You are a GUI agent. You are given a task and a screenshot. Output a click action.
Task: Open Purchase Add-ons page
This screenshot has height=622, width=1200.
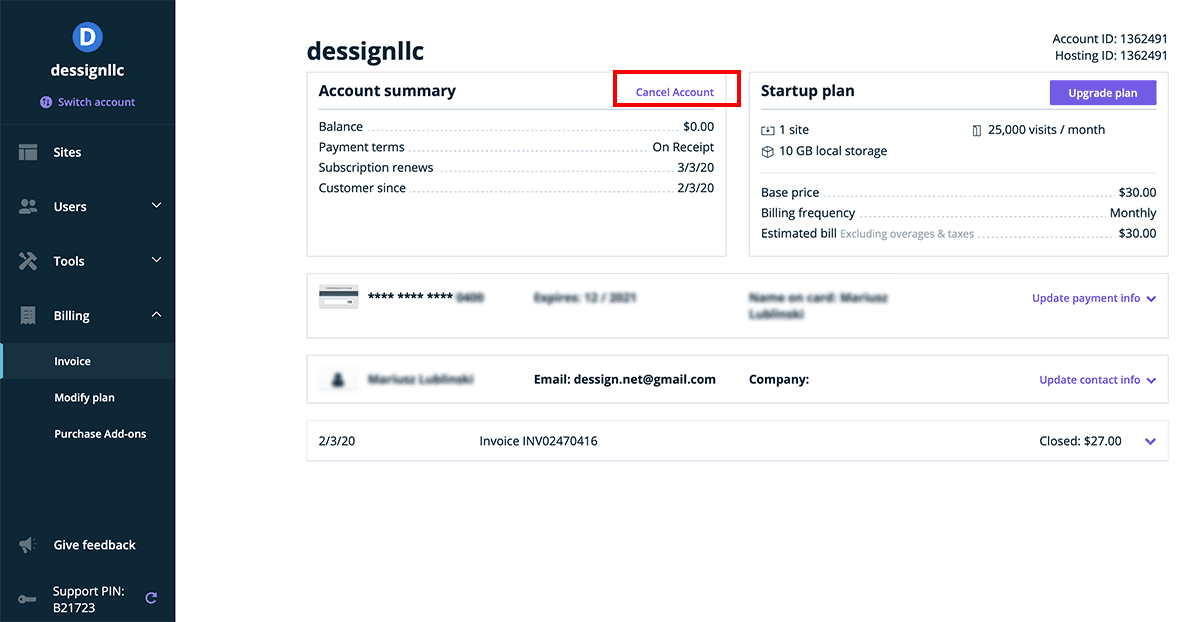100,434
